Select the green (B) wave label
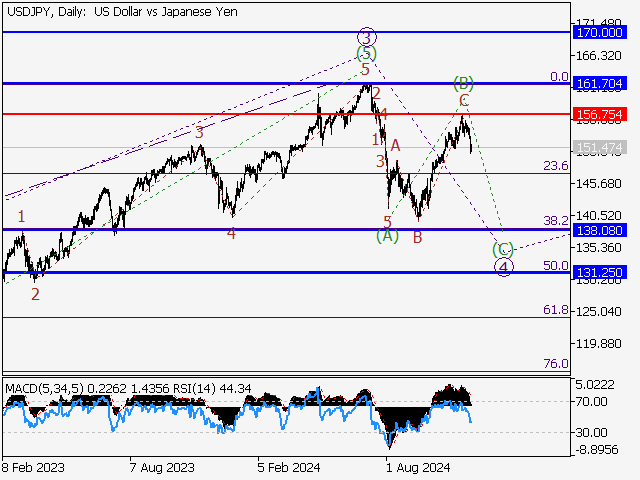Screen dimensions: 640x480 pos(463,82)
